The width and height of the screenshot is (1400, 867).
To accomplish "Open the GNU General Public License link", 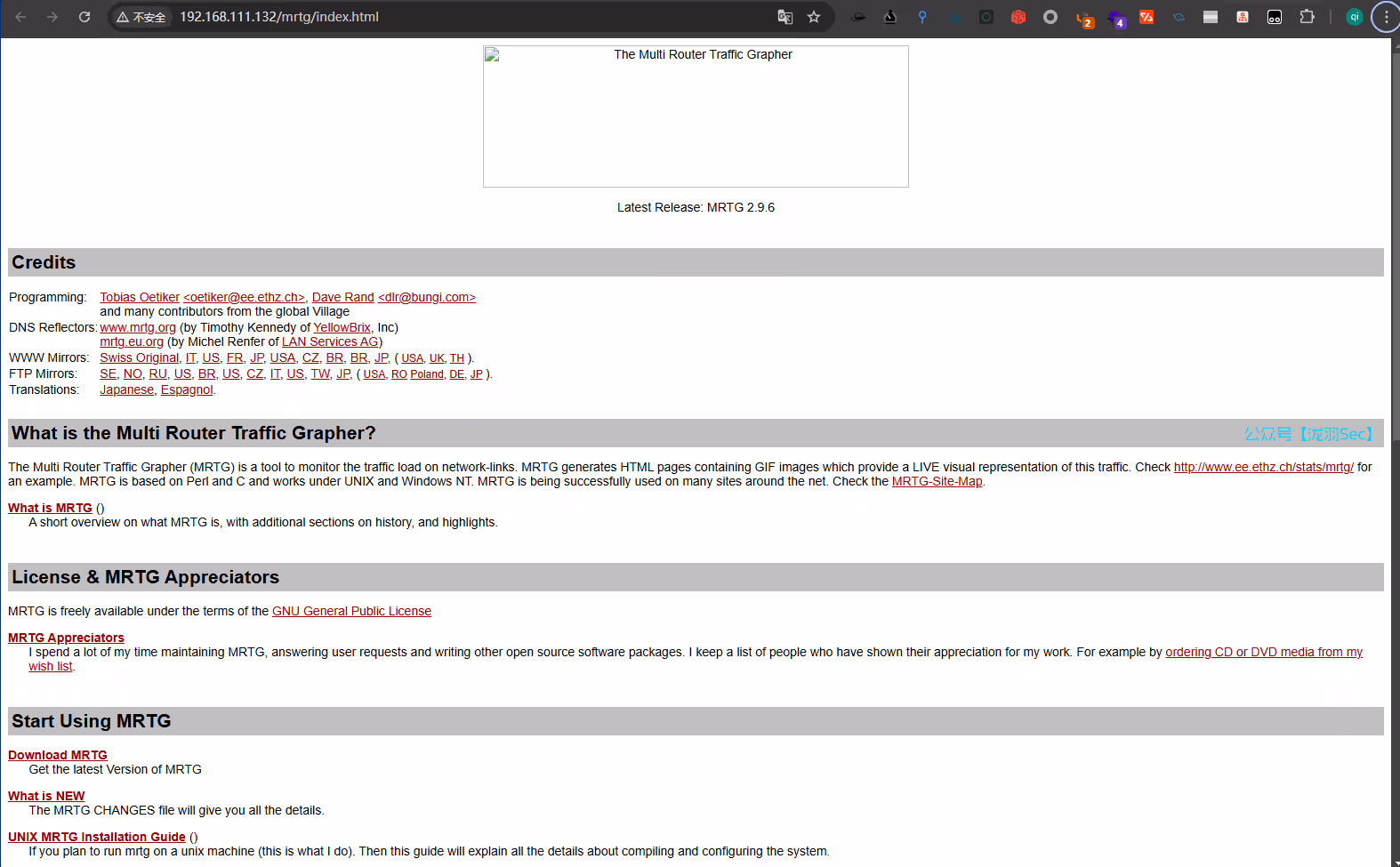I will 351,611.
